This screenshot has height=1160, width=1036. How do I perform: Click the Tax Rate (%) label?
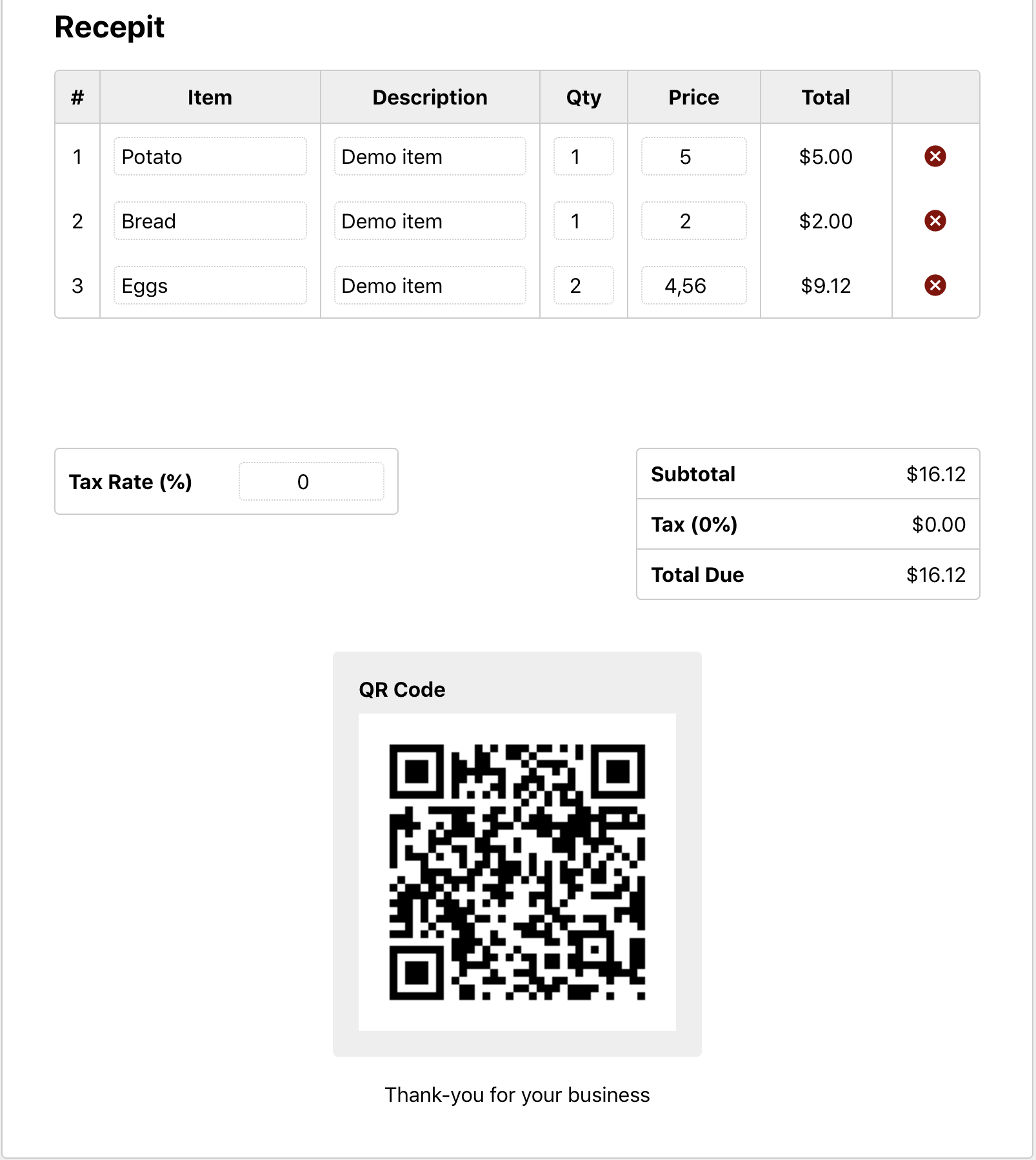[x=131, y=482]
